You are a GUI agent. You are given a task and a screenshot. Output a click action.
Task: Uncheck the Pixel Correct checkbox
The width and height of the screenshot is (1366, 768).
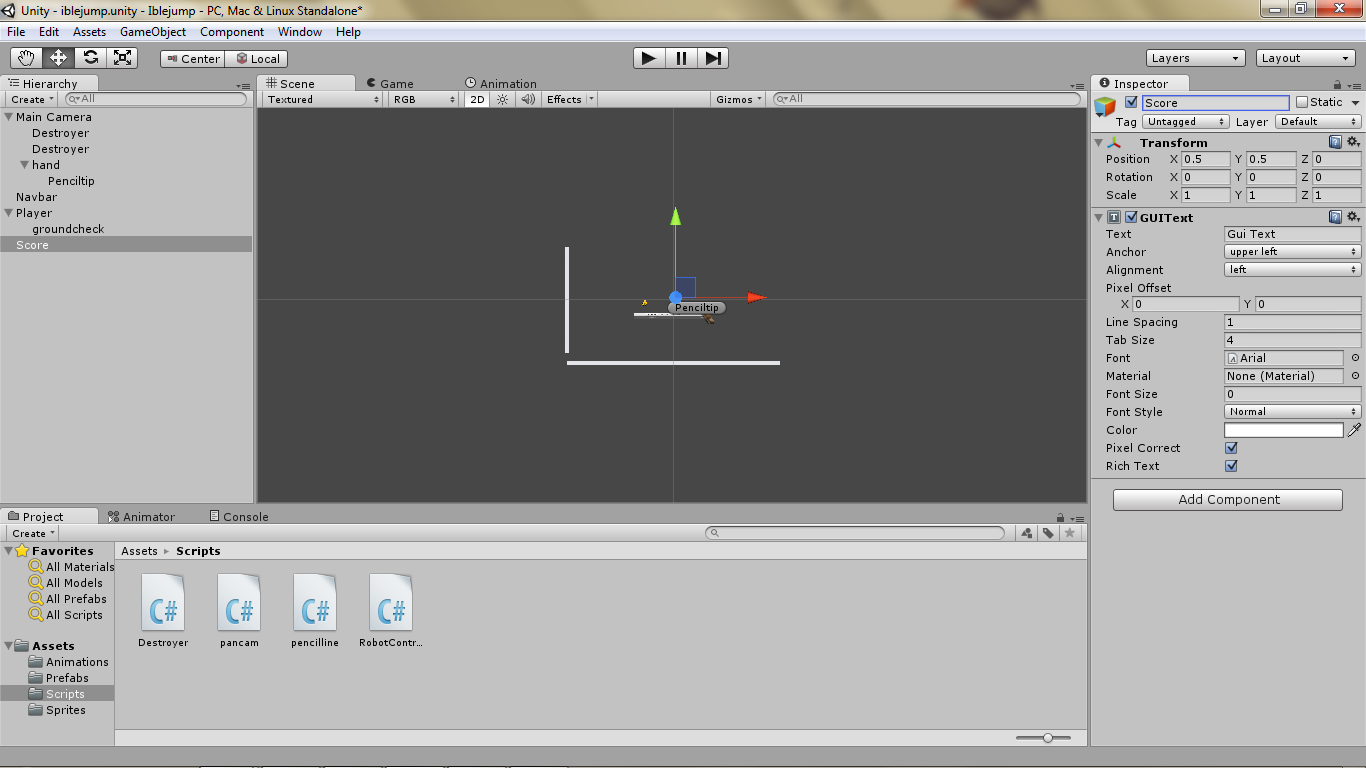tap(1231, 448)
